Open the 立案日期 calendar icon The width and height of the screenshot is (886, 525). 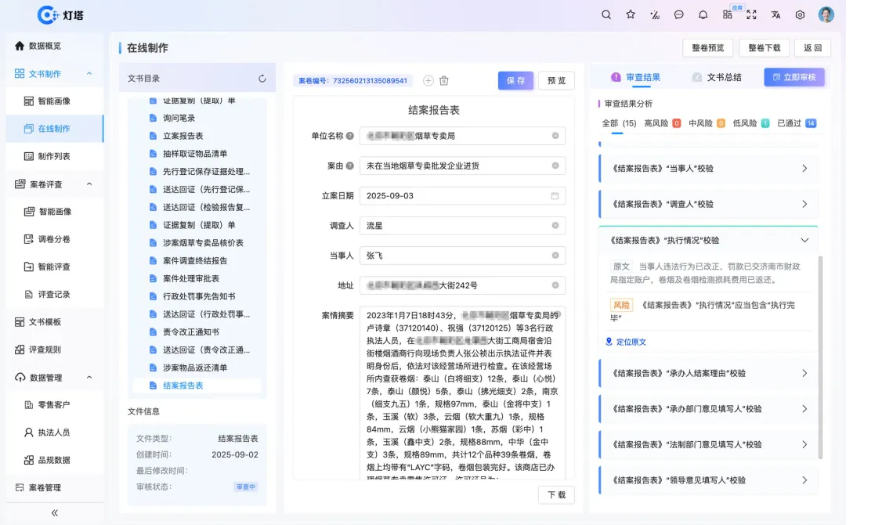coord(555,196)
